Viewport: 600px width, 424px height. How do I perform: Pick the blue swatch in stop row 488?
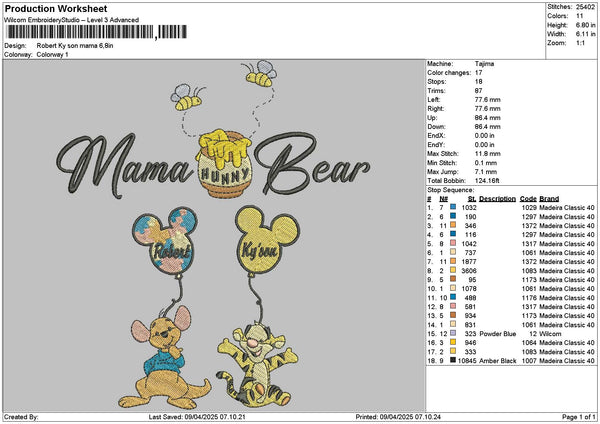point(453,297)
